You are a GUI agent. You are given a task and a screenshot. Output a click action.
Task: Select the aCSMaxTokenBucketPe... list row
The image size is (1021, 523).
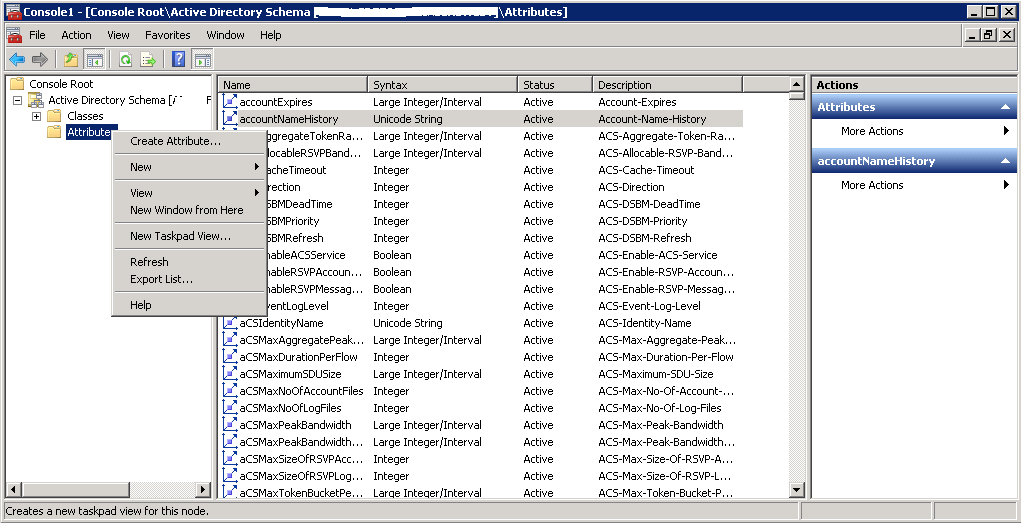[x=482, y=492]
